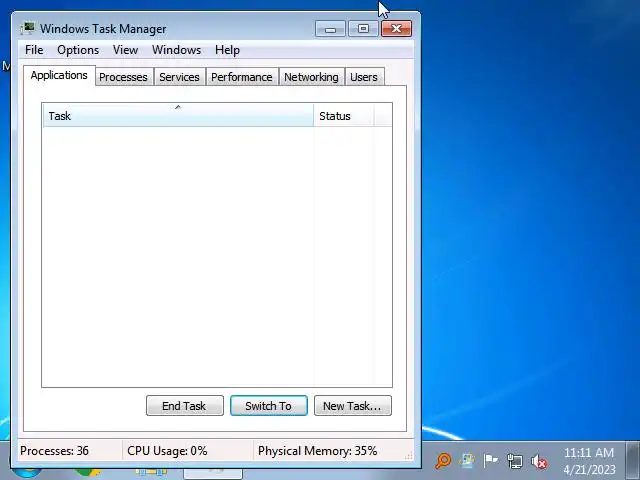Open the Windows menu
640x480 pixels.
[176, 50]
